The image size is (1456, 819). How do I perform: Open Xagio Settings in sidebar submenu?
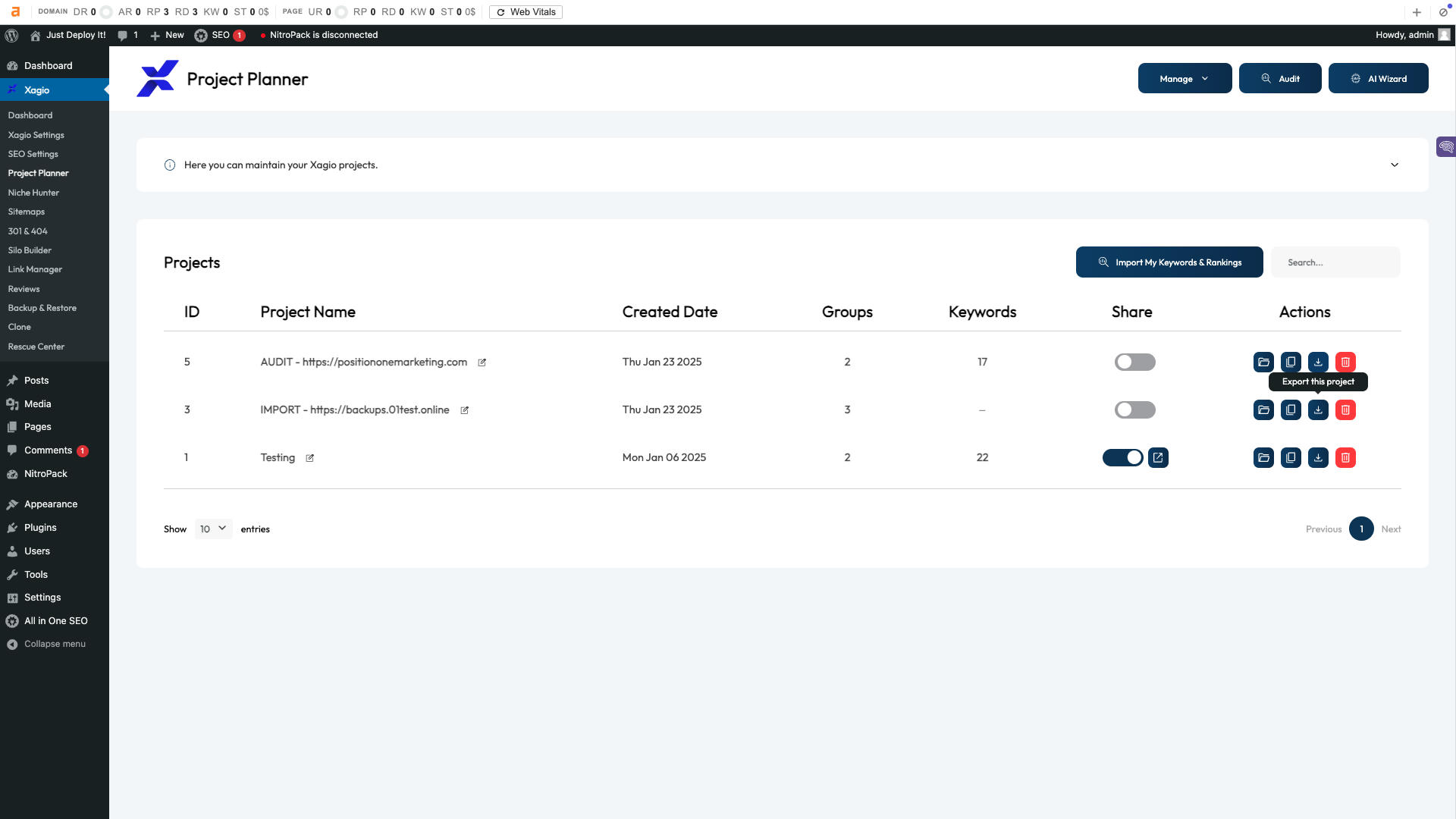point(36,135)
